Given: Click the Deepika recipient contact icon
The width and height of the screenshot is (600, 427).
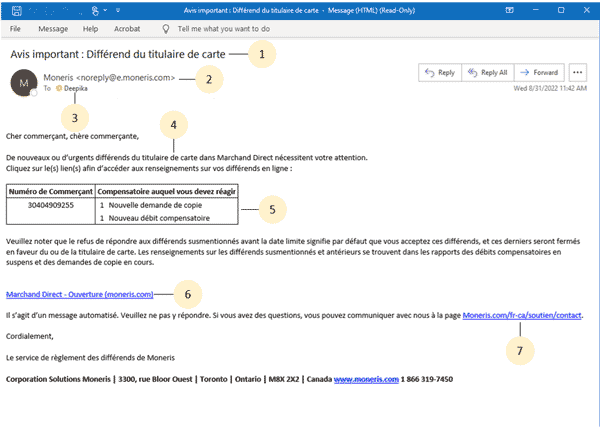Looking at the screenshot, I should [x=59, y=88].
